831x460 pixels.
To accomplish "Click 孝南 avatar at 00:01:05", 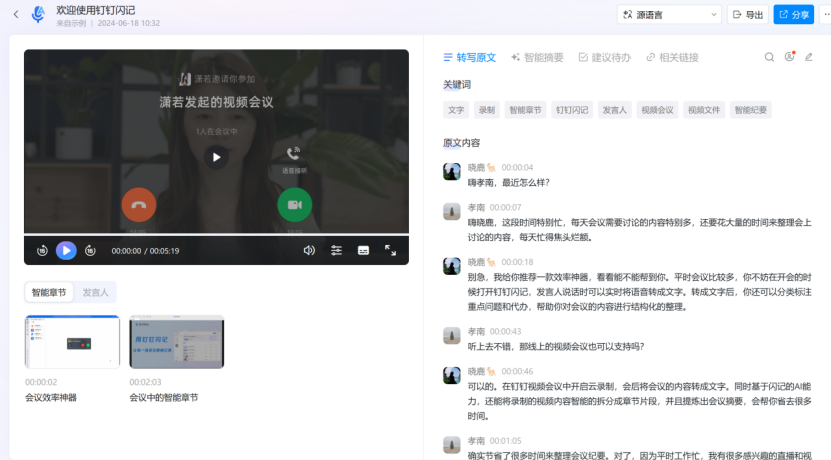I will (x=452, y=445).
